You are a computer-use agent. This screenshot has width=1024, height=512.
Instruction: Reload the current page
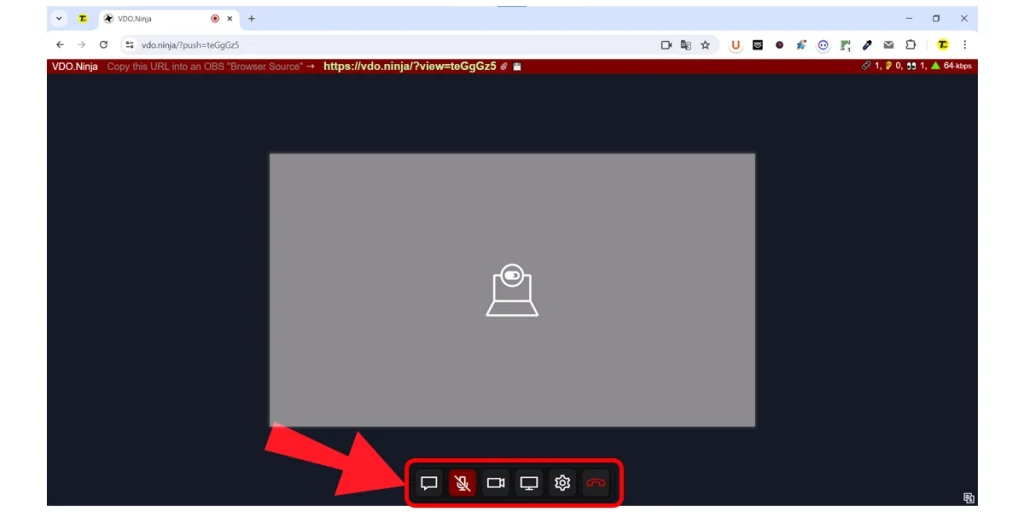[103, 45]
